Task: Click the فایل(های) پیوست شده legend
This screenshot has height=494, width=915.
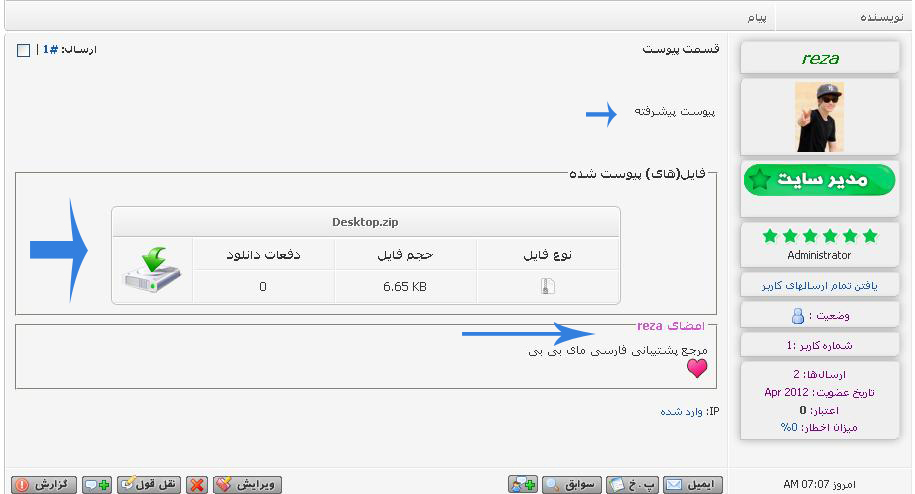Action: click(x=637, y=174)
